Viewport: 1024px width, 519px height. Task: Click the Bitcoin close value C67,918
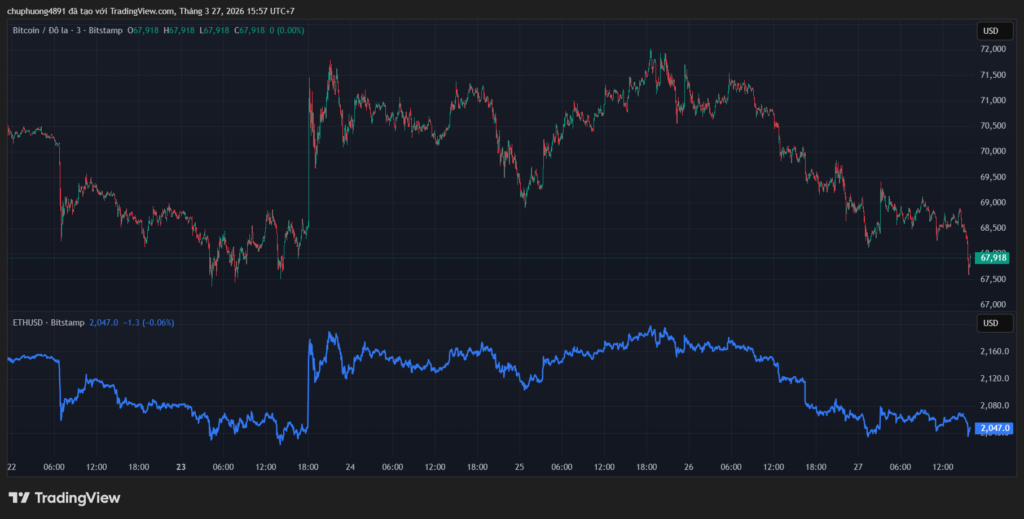246,31
